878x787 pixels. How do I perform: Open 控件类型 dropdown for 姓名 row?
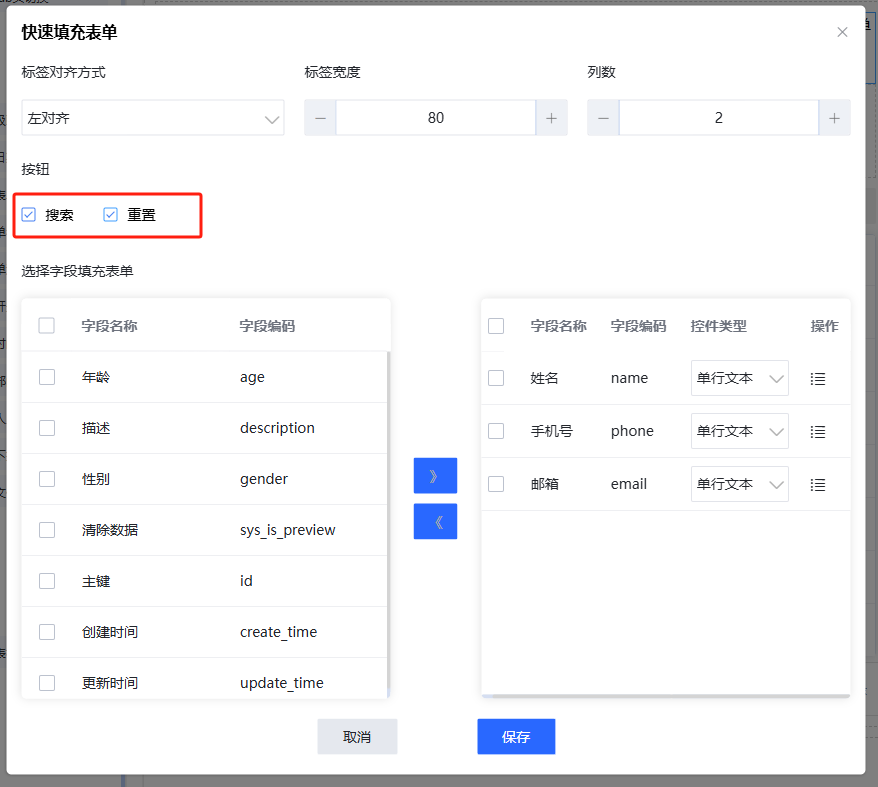(x=739, y=379)
